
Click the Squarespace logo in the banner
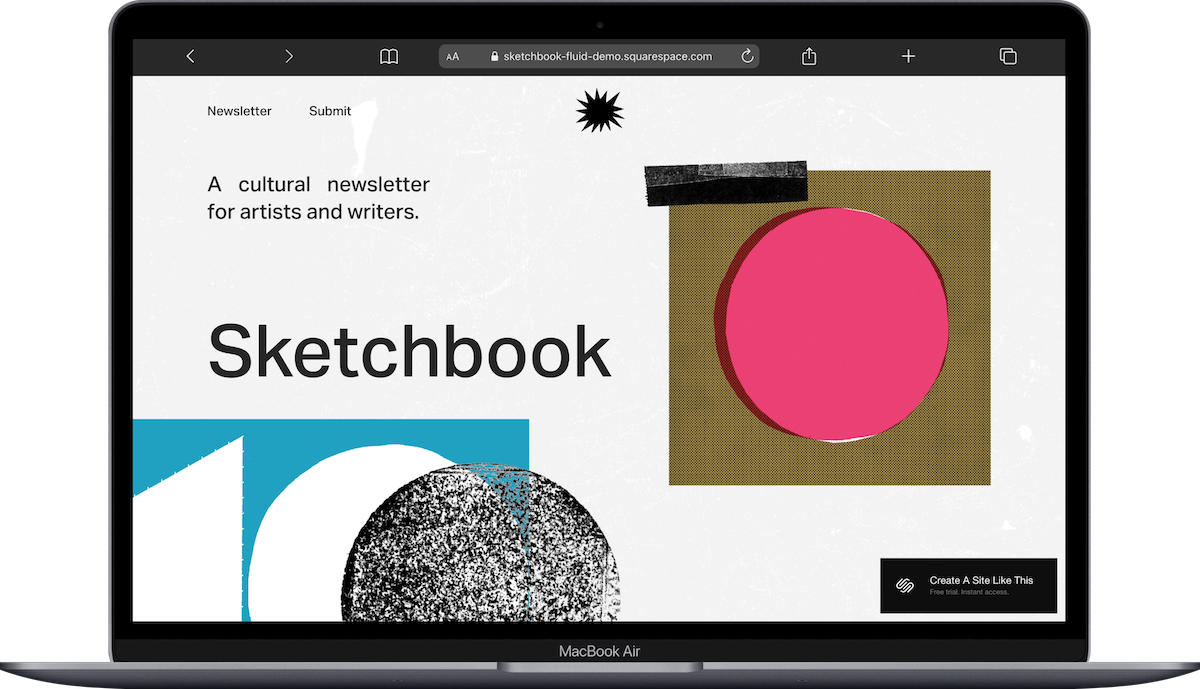coord(906,586)
